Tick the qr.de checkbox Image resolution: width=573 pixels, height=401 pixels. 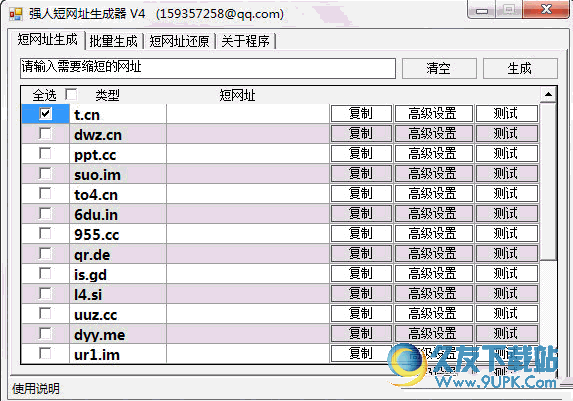[45, 253]
